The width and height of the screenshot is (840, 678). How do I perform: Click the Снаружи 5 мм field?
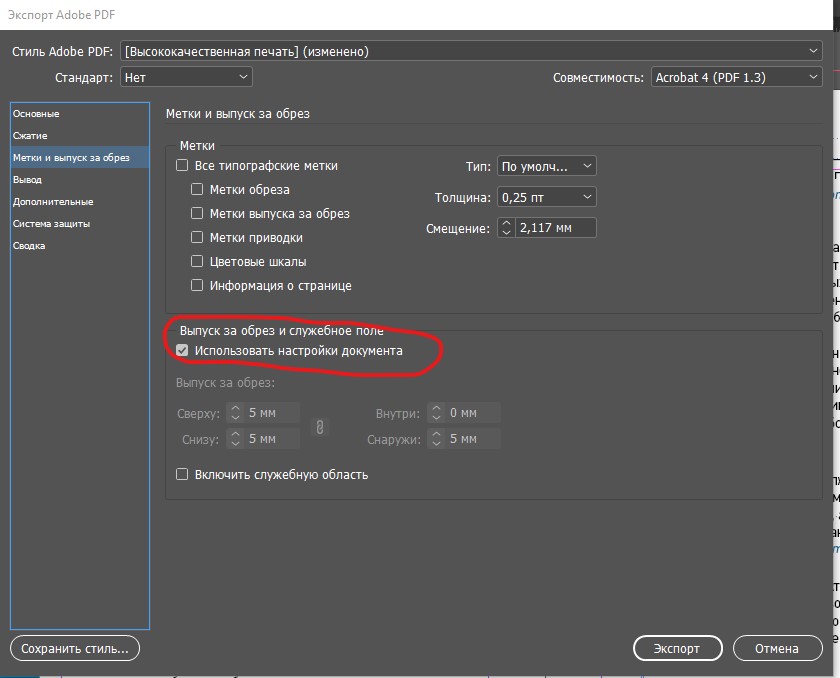tap(472, 439)
